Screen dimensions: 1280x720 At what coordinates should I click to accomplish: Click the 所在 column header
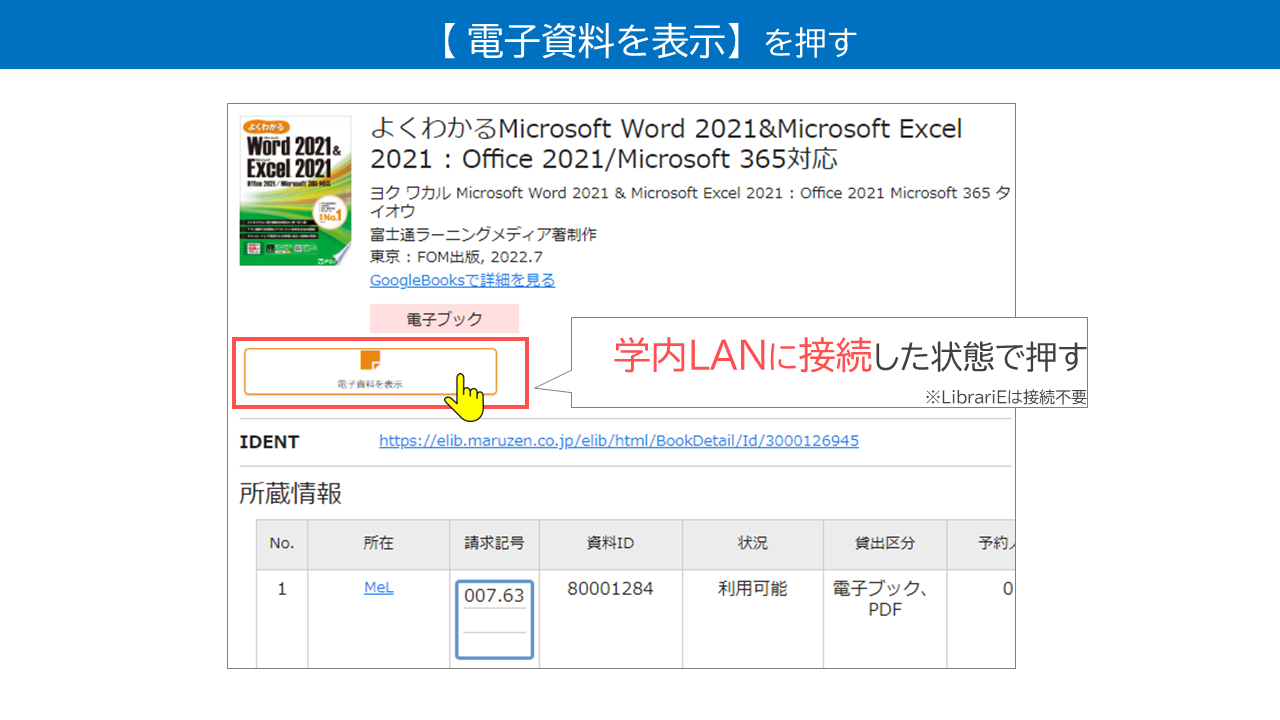click(x=378, y=544)
